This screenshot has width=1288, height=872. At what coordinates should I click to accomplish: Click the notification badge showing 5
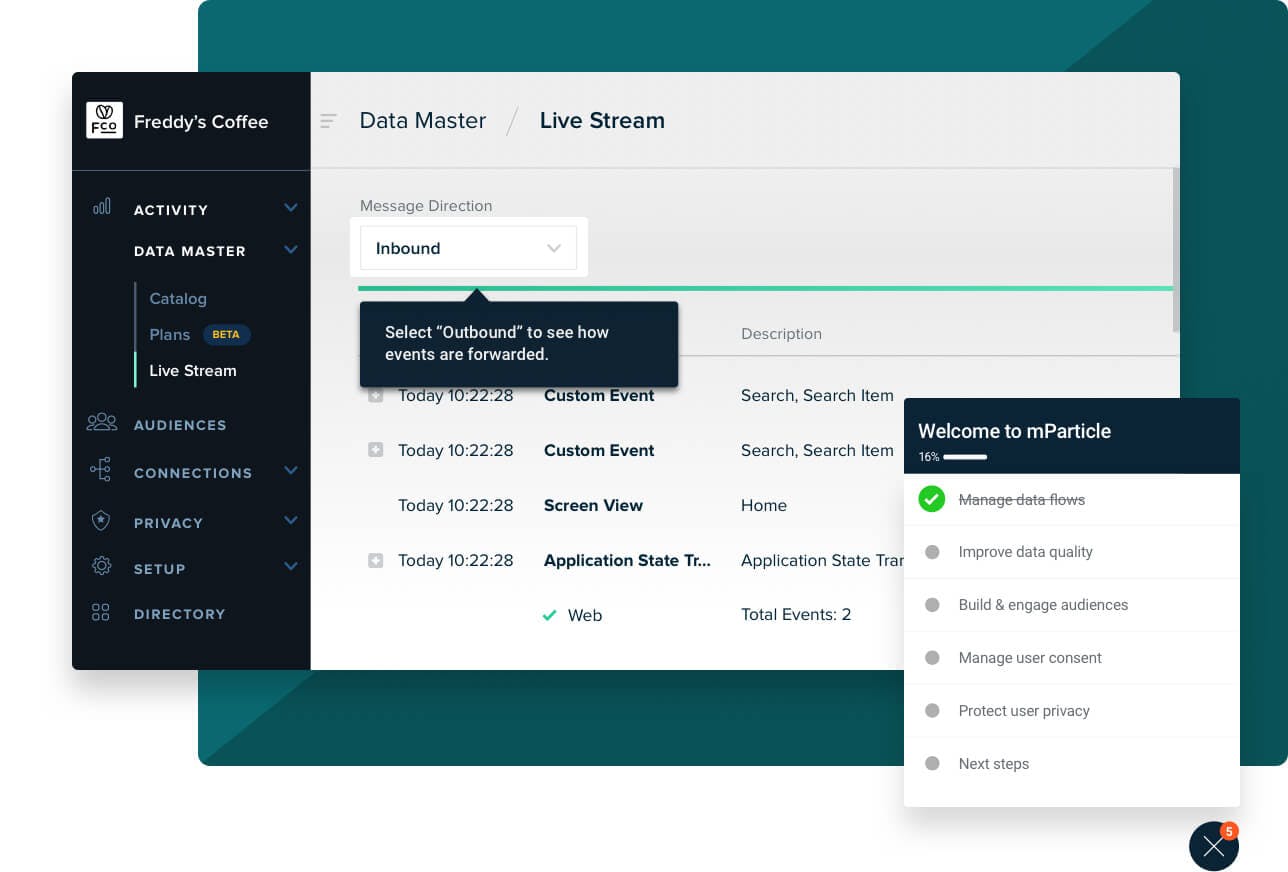pos(1229,831)
